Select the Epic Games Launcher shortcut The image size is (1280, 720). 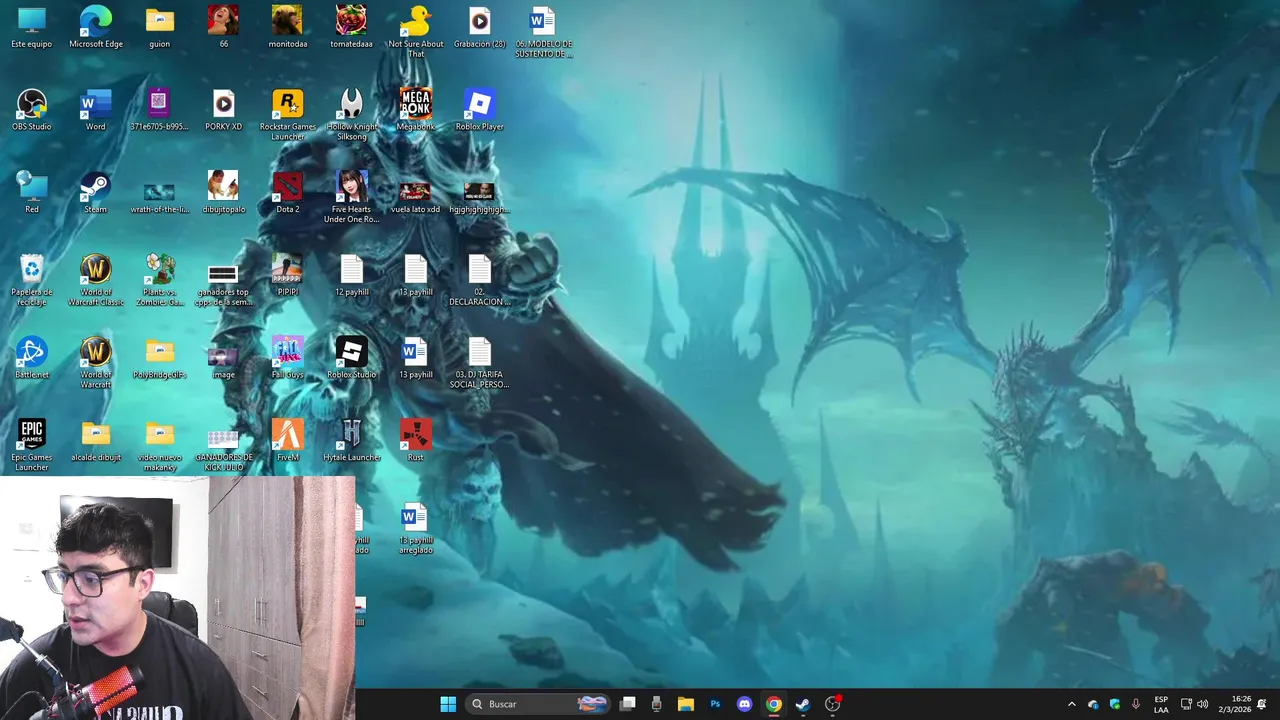32,446
